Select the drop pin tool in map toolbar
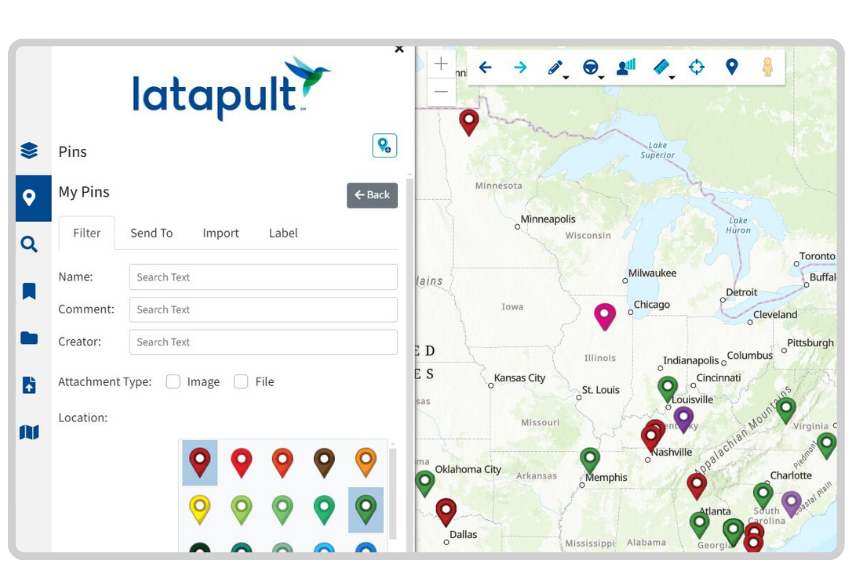Image resolution: width=853 pixels, height=578 pixels. 732,67
